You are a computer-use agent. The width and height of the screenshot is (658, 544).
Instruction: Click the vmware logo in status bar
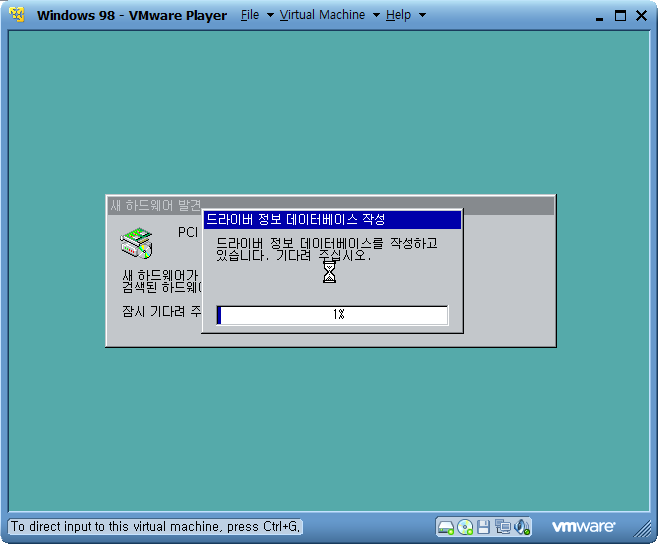click(583, 527)
